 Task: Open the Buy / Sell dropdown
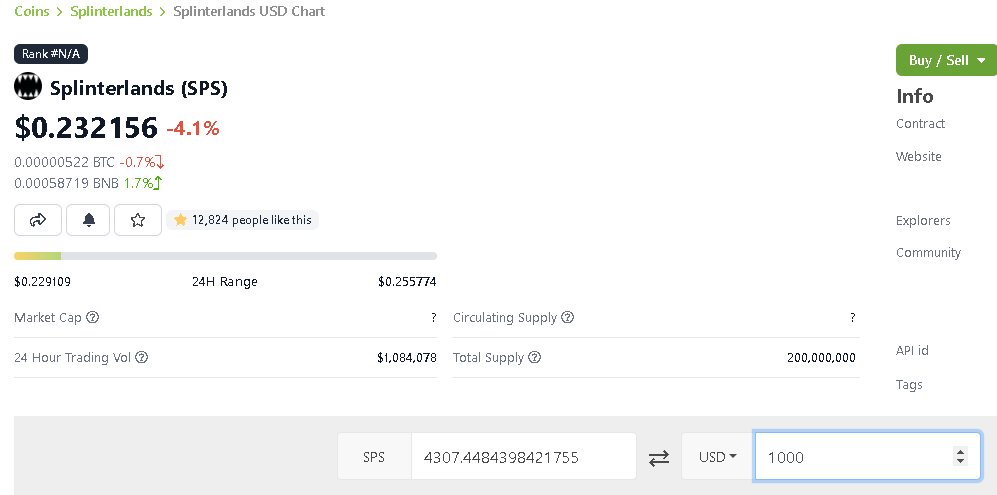(x=946, y=60)
